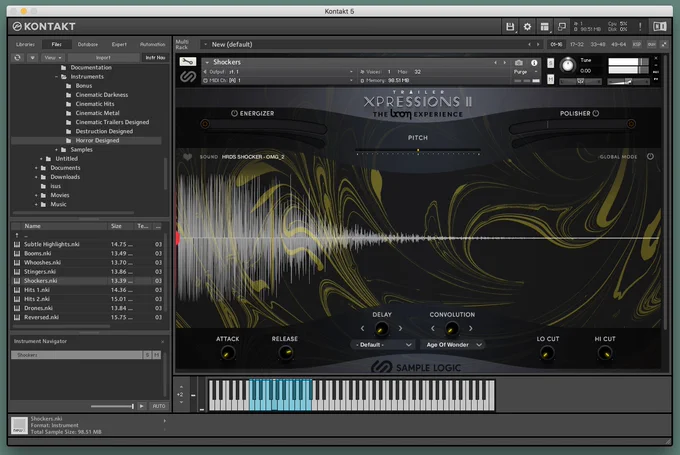Click next delay preset arrow

(x=400, y=329)
